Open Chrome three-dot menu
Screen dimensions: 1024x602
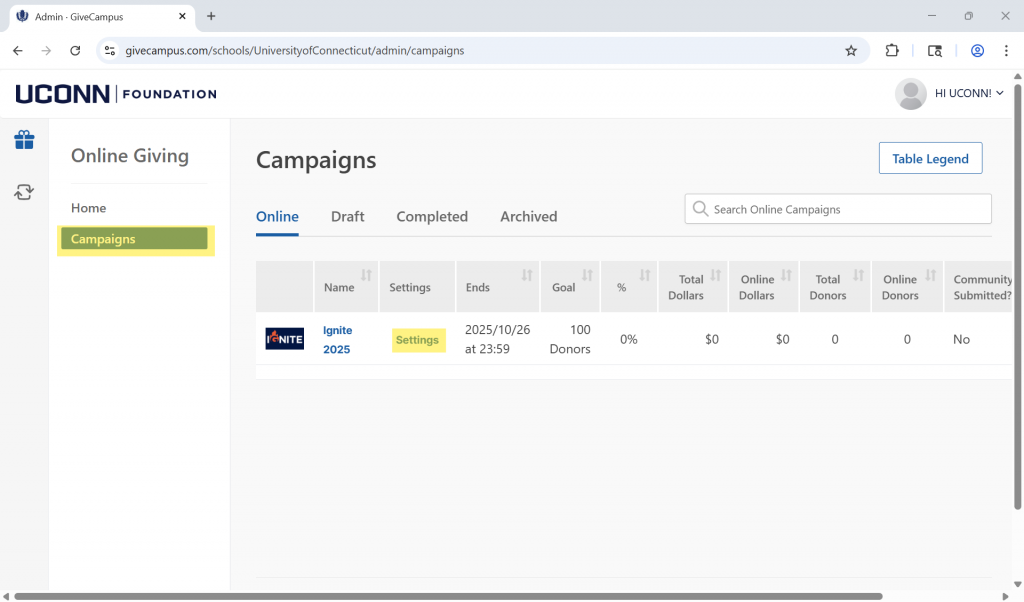click(x=1006, y=51)
